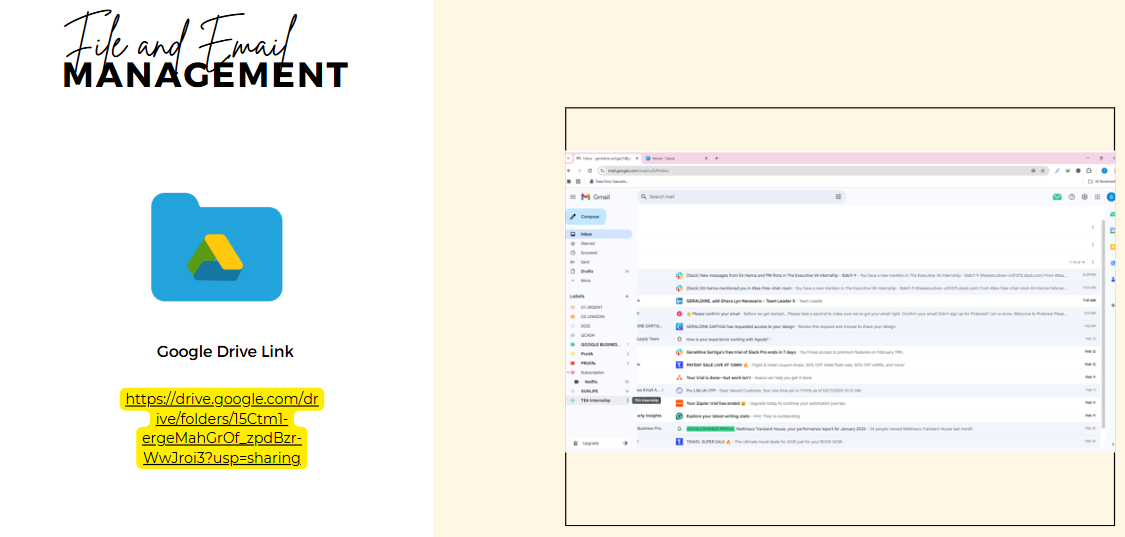This screenshot has width=1125, height=537.
Task: Expand More in the Gmail sidebar
Action: click(x=599, y=281)
